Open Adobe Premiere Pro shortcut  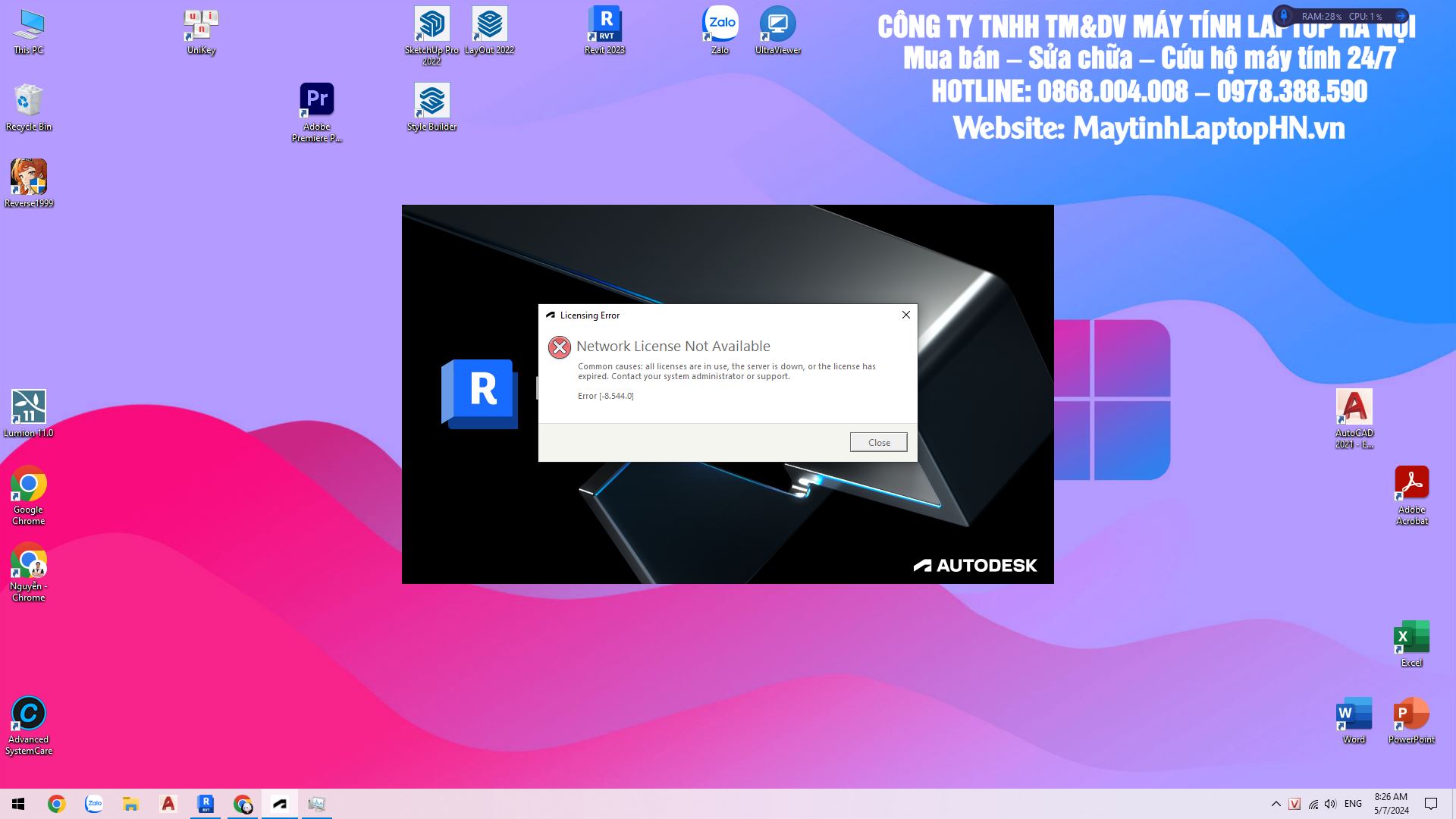point(316,101)
